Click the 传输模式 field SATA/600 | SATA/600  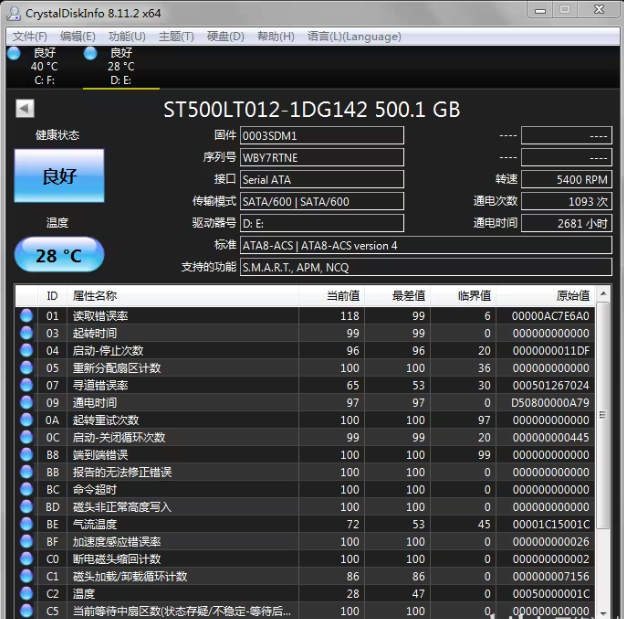(x=322, y=201)
